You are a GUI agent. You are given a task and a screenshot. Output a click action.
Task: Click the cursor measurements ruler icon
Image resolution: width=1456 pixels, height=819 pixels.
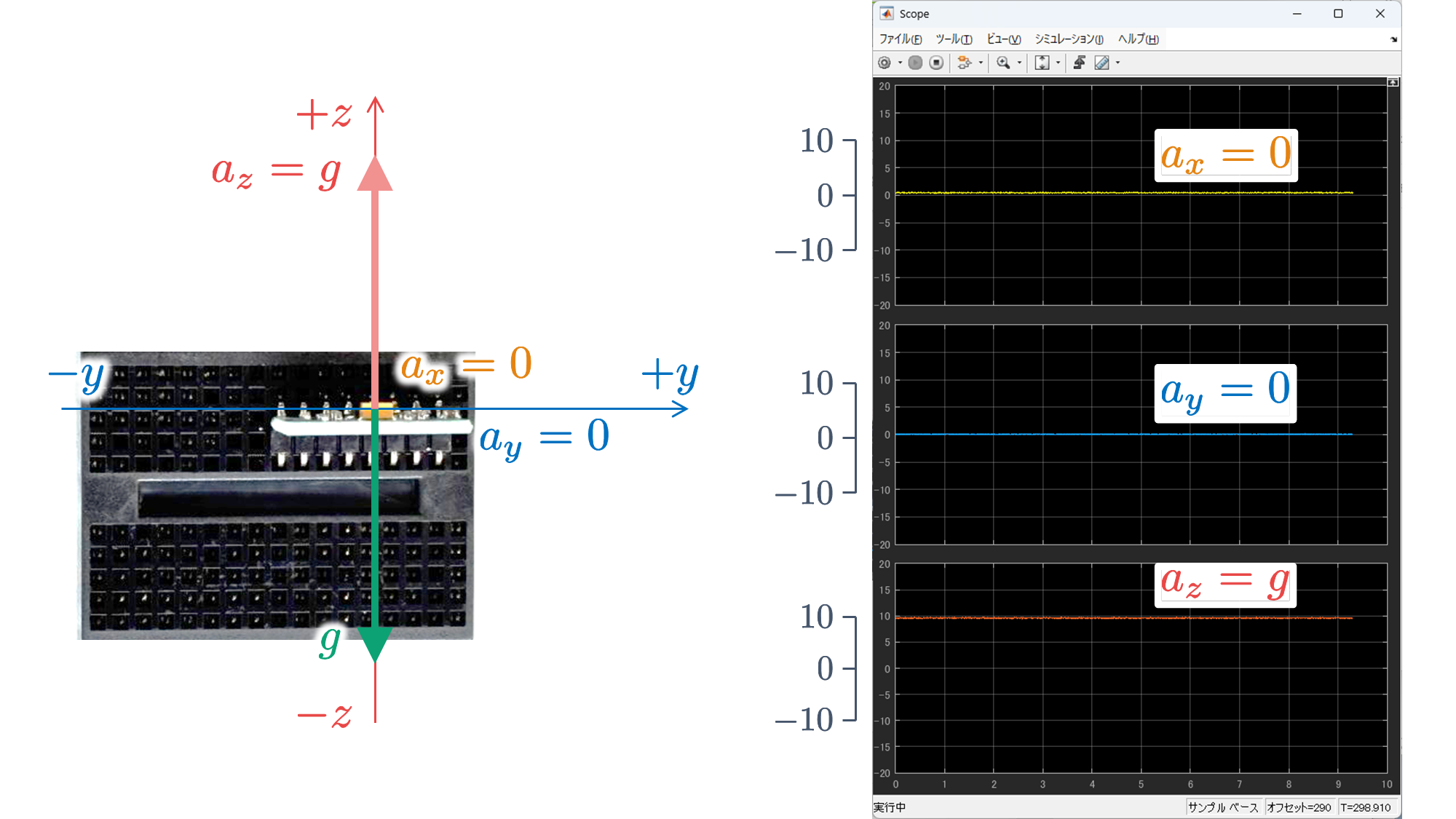coord(1102,63)
